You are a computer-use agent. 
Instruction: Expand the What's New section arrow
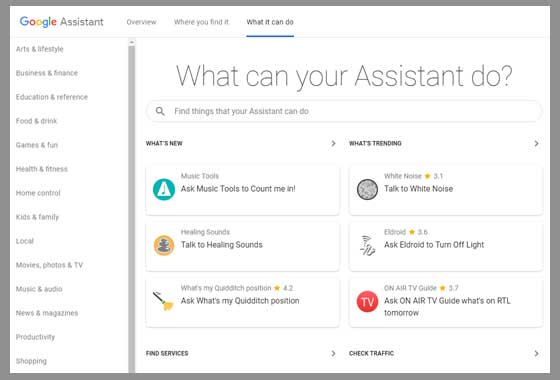tap(333, 143)
